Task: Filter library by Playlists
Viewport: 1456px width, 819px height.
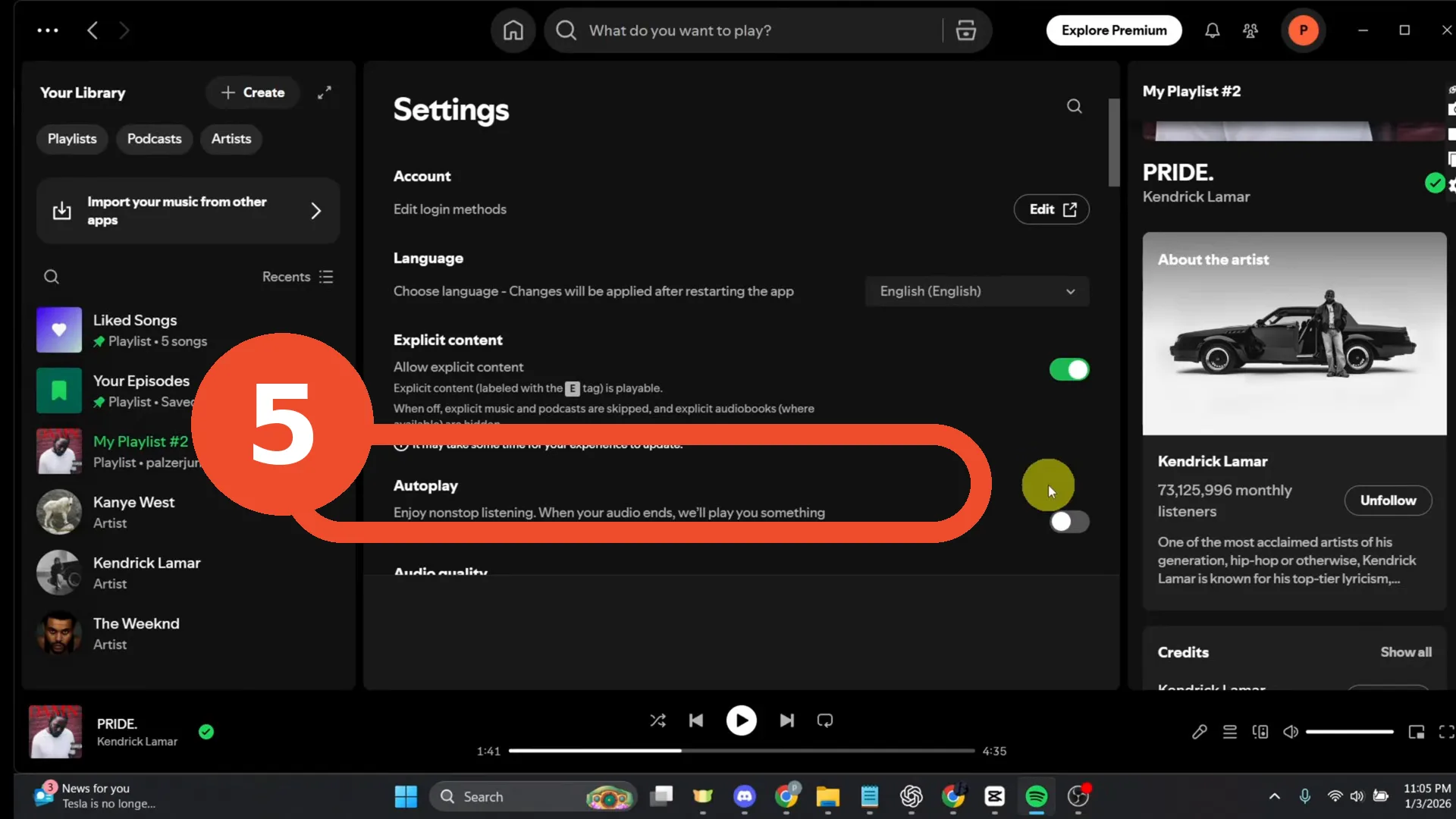Action: coord(72,139)
